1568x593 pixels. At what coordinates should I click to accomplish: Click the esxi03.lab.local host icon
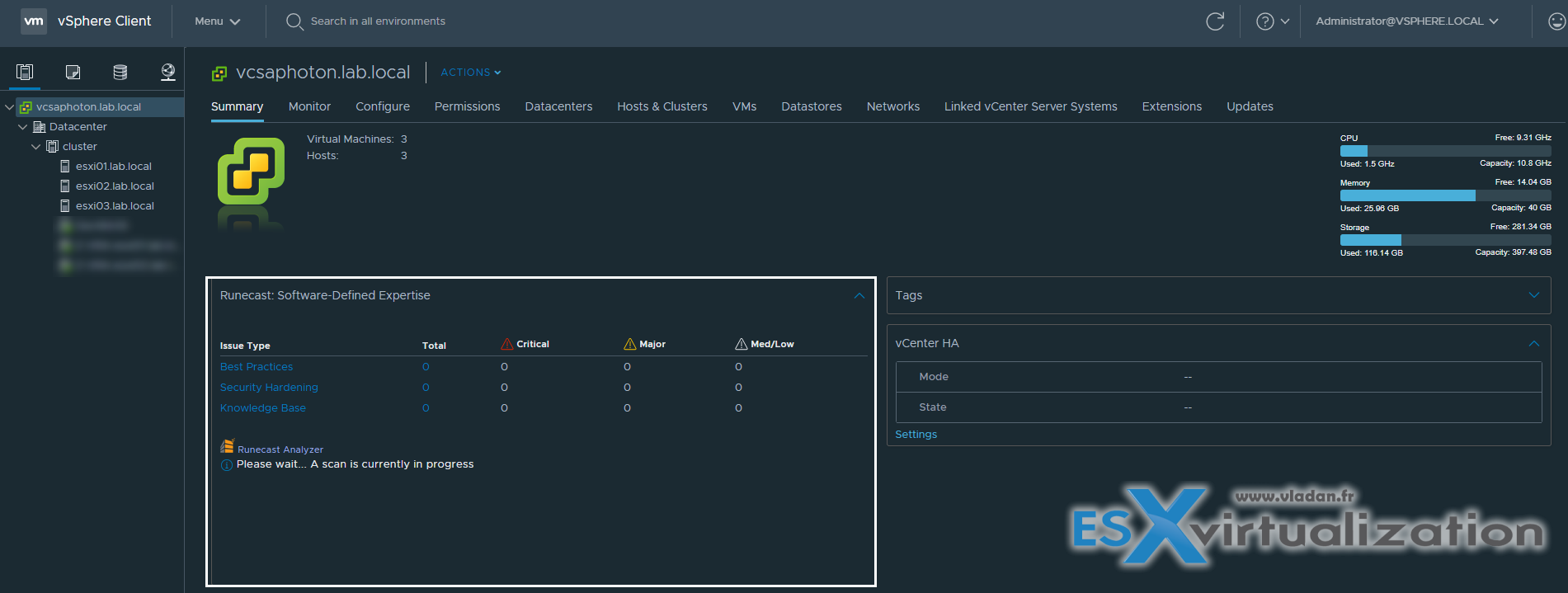pos(65,205)
